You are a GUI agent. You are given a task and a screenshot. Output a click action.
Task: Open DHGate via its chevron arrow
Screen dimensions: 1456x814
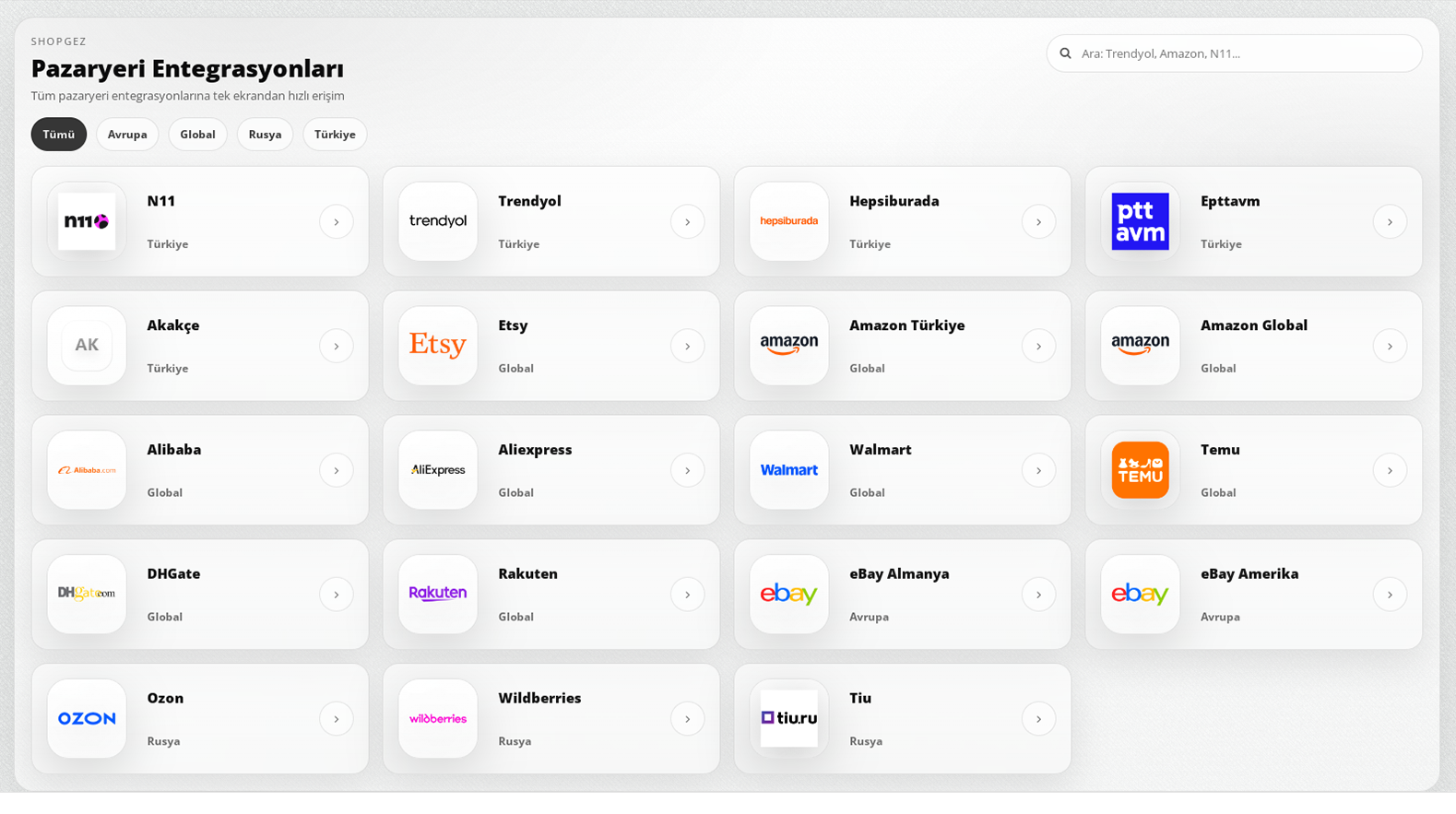[x=337, y=595]
